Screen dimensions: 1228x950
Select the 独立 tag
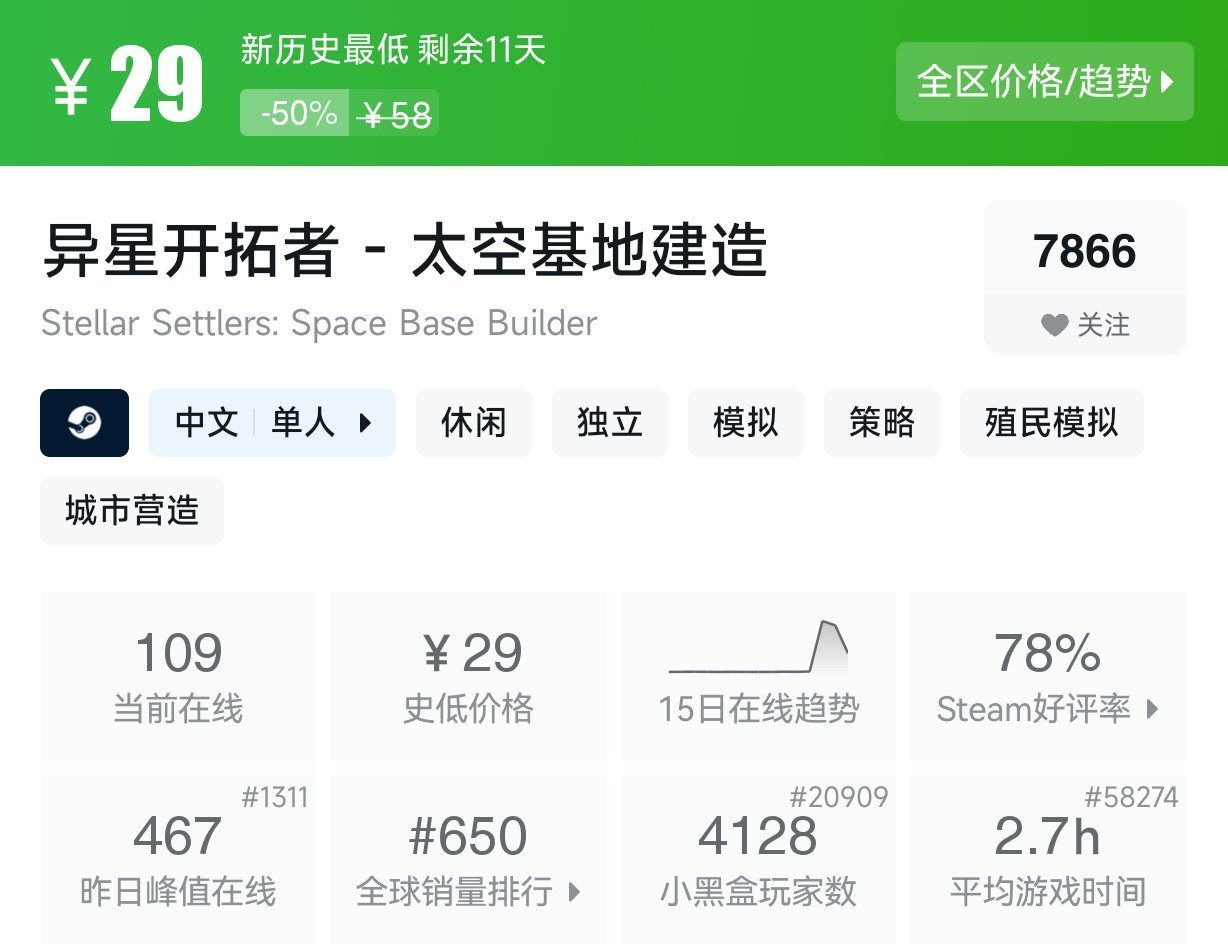pyautogui.click(x=609, y=423)
